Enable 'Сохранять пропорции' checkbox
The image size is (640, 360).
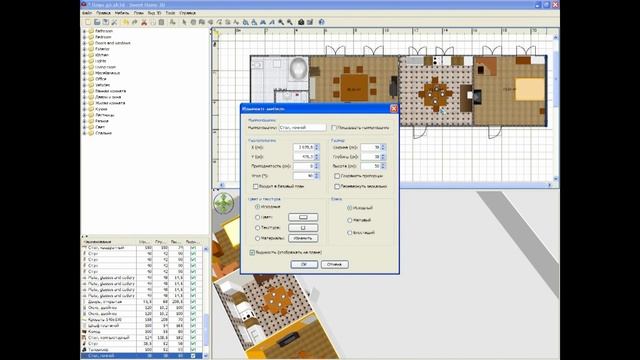(337, 176)
